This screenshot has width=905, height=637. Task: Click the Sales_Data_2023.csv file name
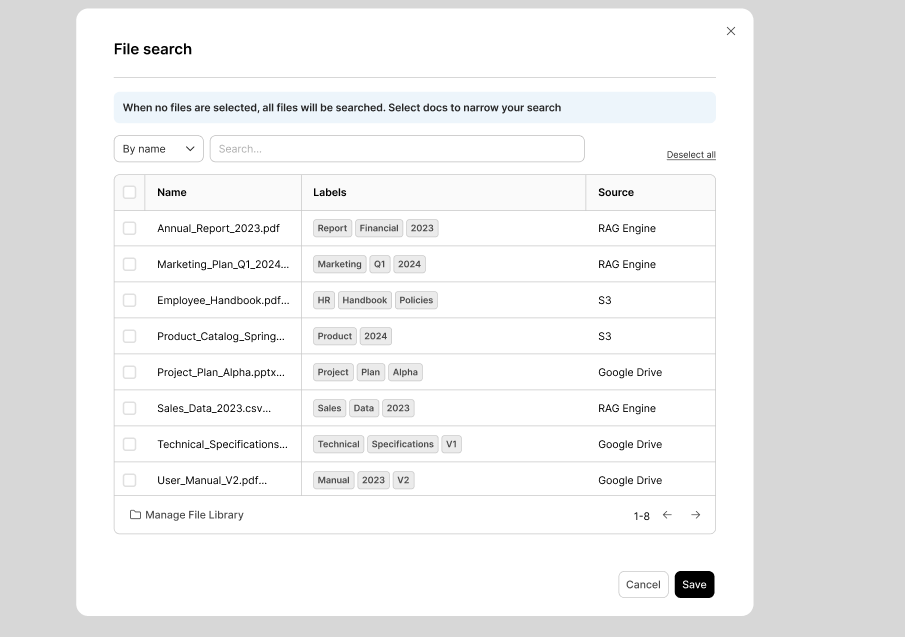pyautogui.click(x=214, y=409)
